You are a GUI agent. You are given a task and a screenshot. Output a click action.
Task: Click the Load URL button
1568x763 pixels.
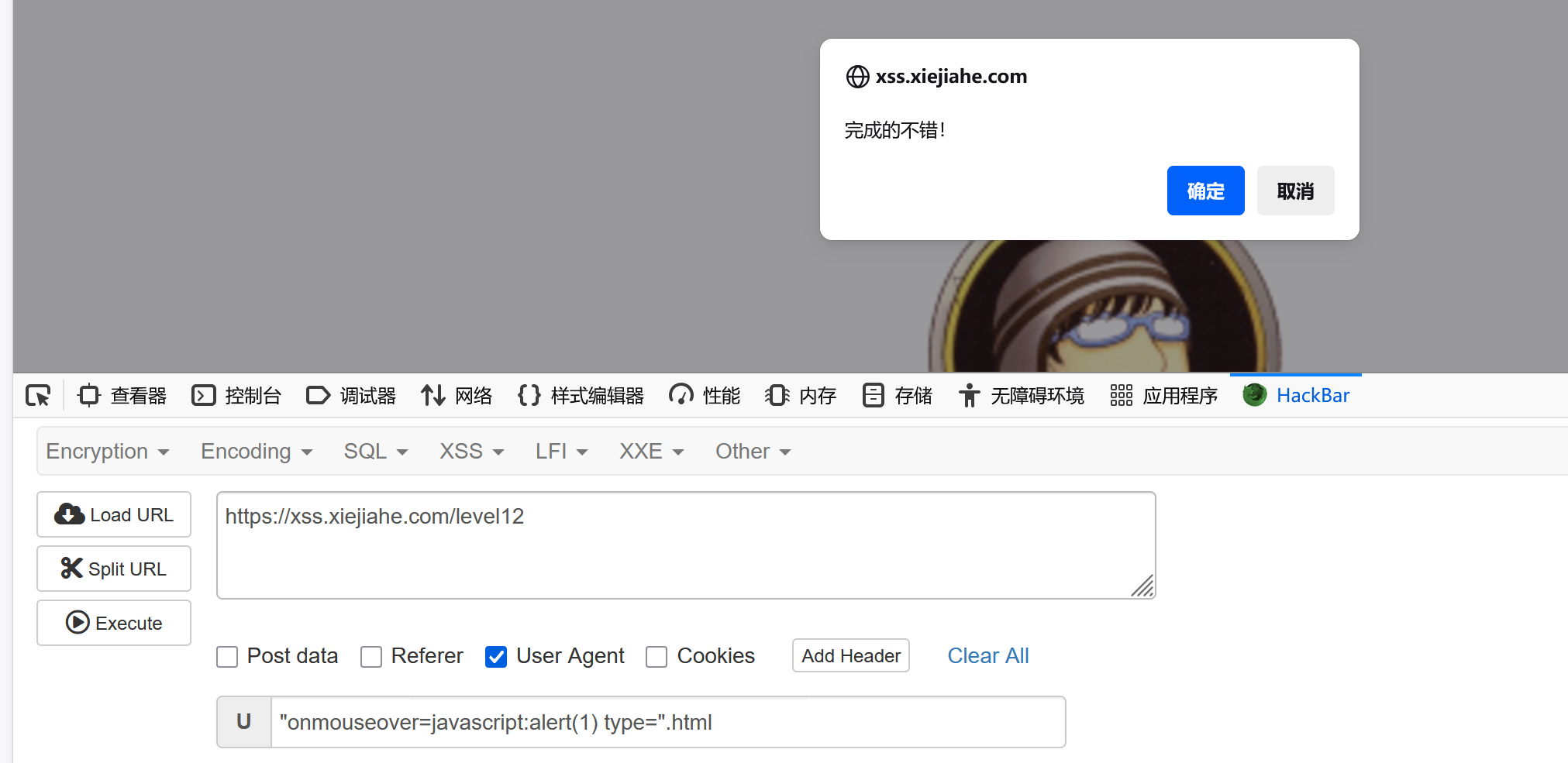(114, 514)
